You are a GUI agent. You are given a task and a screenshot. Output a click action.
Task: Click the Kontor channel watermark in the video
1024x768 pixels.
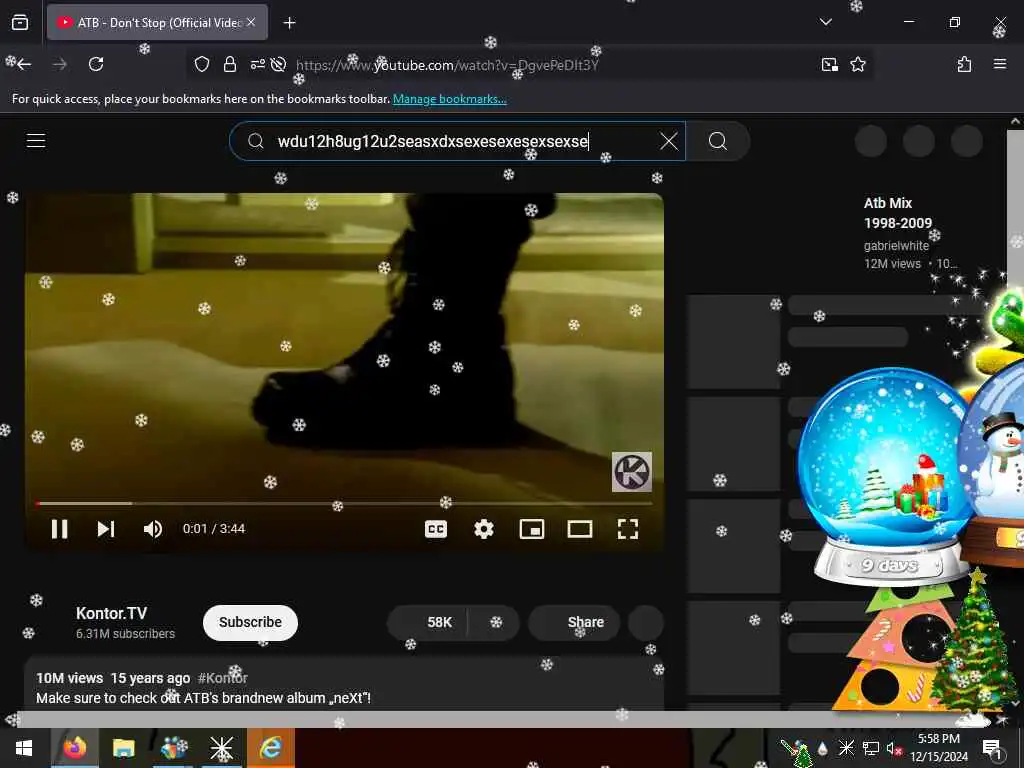pyautogui.click(x=632, y=472)
